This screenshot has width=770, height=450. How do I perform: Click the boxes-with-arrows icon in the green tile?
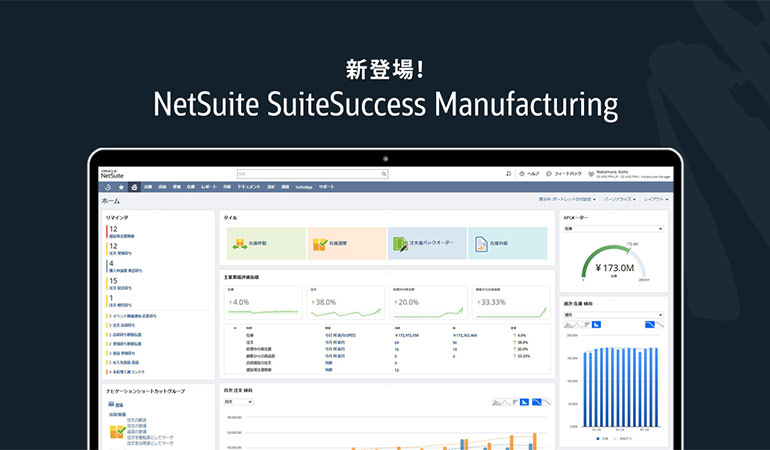[240, 244]
